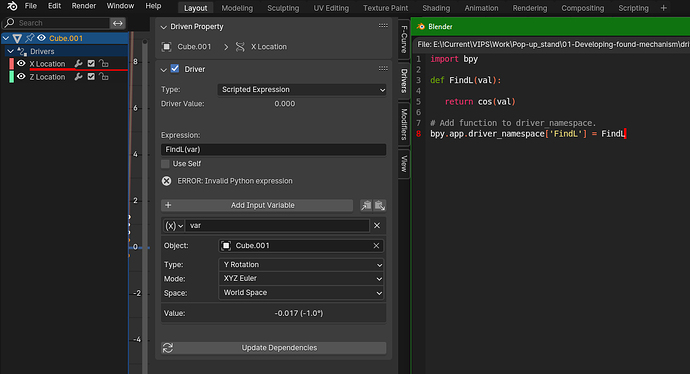This screenshot has width=690, height=374.
Task: Click the Driver panel drag grip dots
Action: [x=383, y=69]
